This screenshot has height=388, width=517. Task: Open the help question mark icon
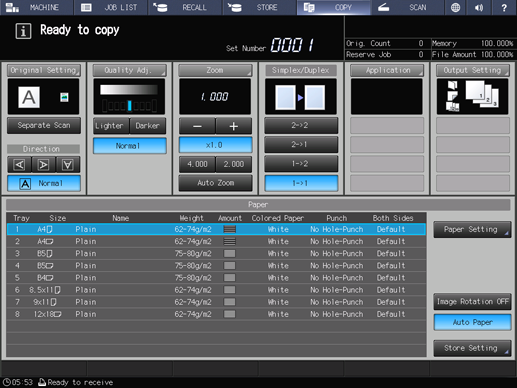tap(504, 7)
